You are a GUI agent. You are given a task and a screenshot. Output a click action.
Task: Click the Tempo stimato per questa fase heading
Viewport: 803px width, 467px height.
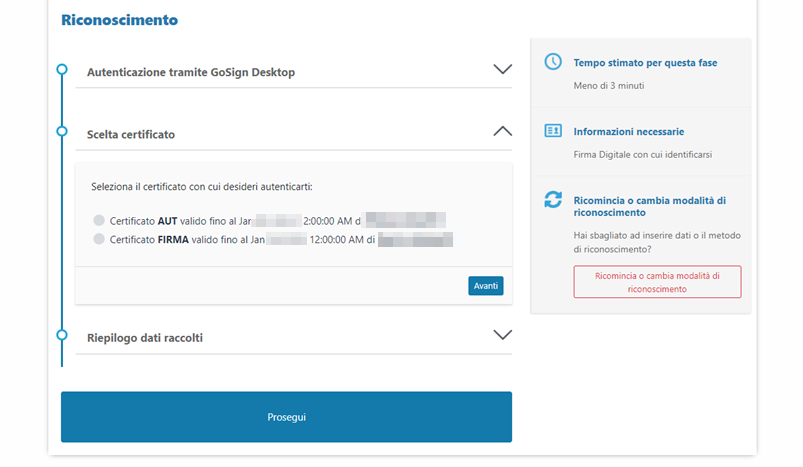tap(645, 63)
